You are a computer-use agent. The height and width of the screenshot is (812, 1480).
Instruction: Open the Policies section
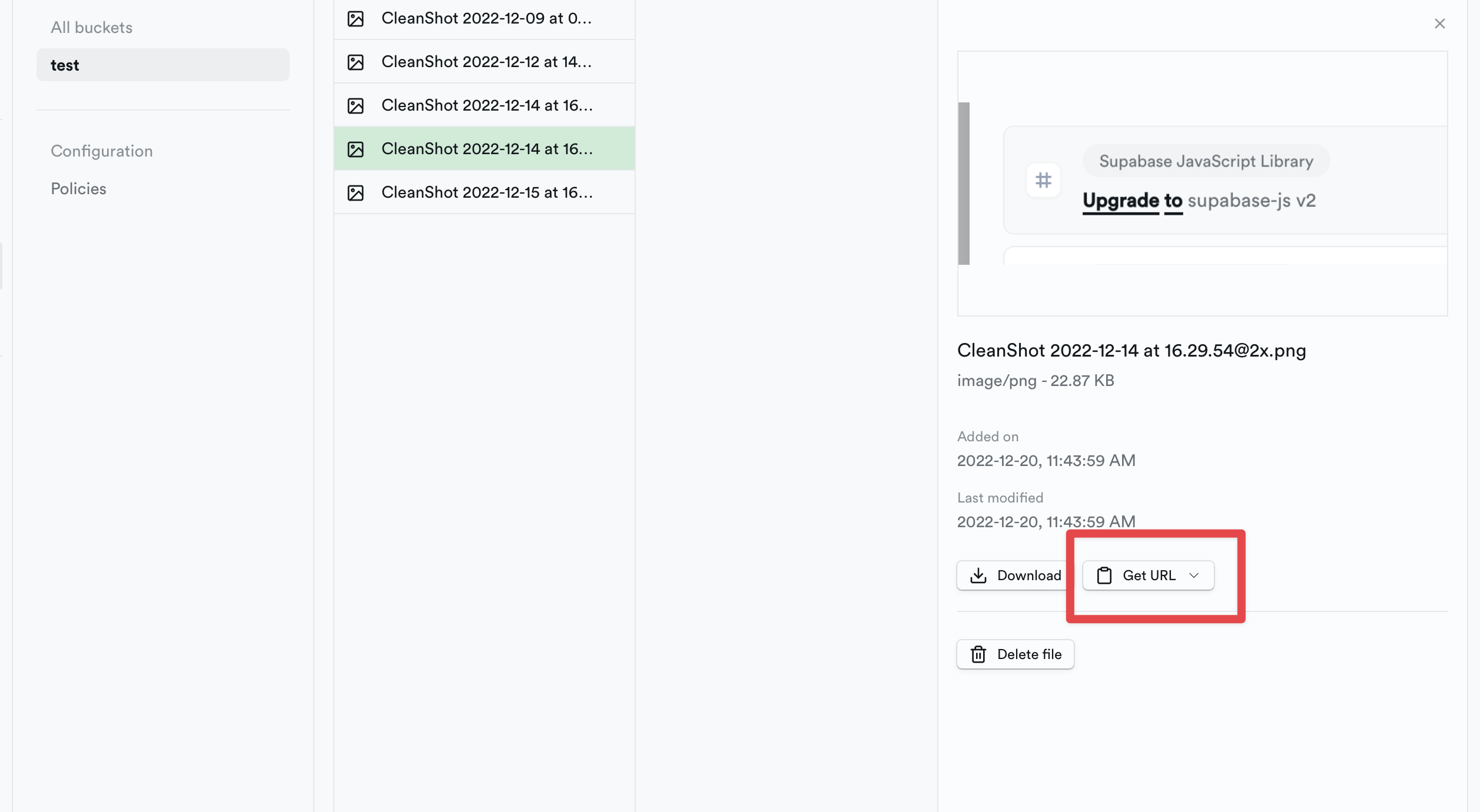78,188
